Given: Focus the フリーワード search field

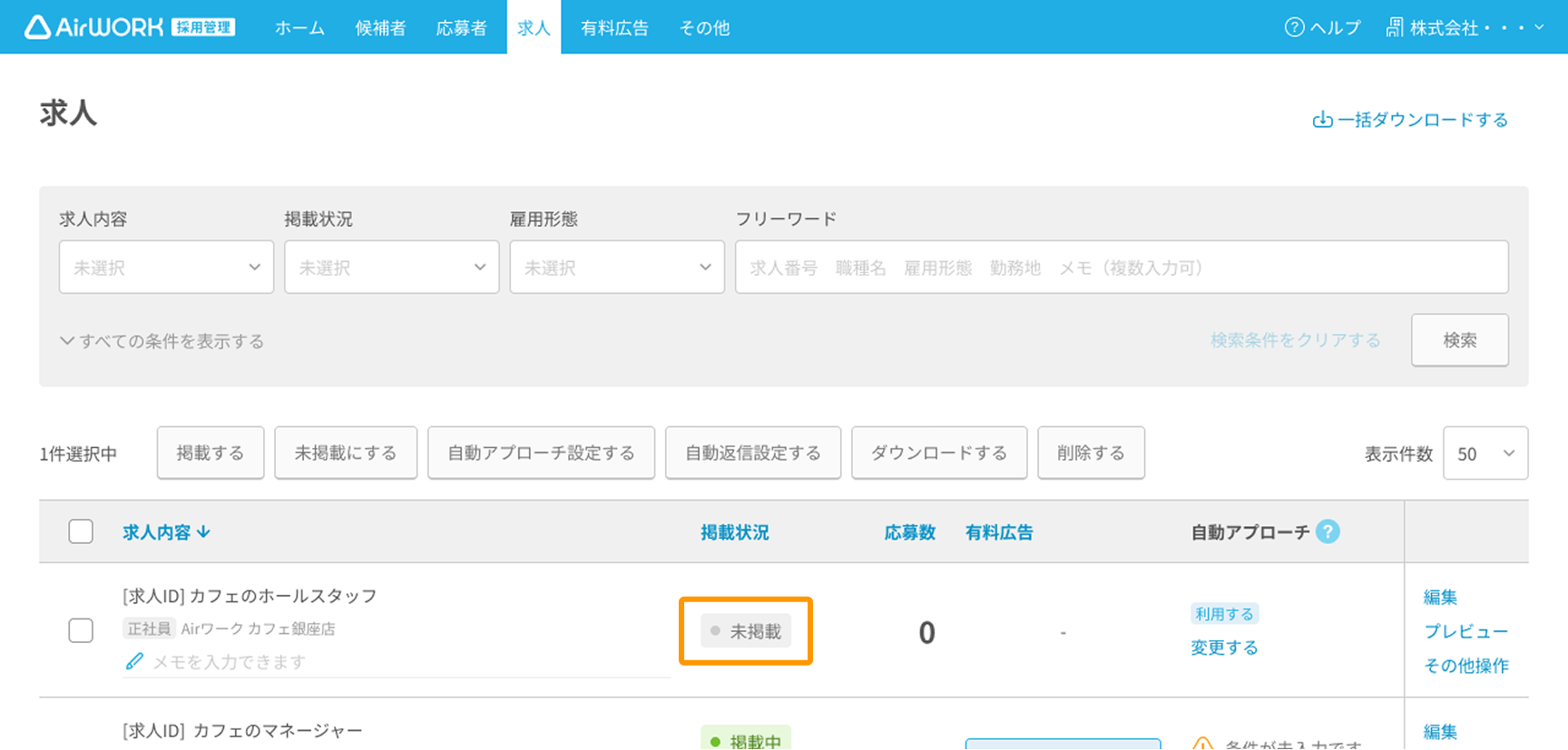Looking at the screenshot, I should click(x=1122, y=267).
